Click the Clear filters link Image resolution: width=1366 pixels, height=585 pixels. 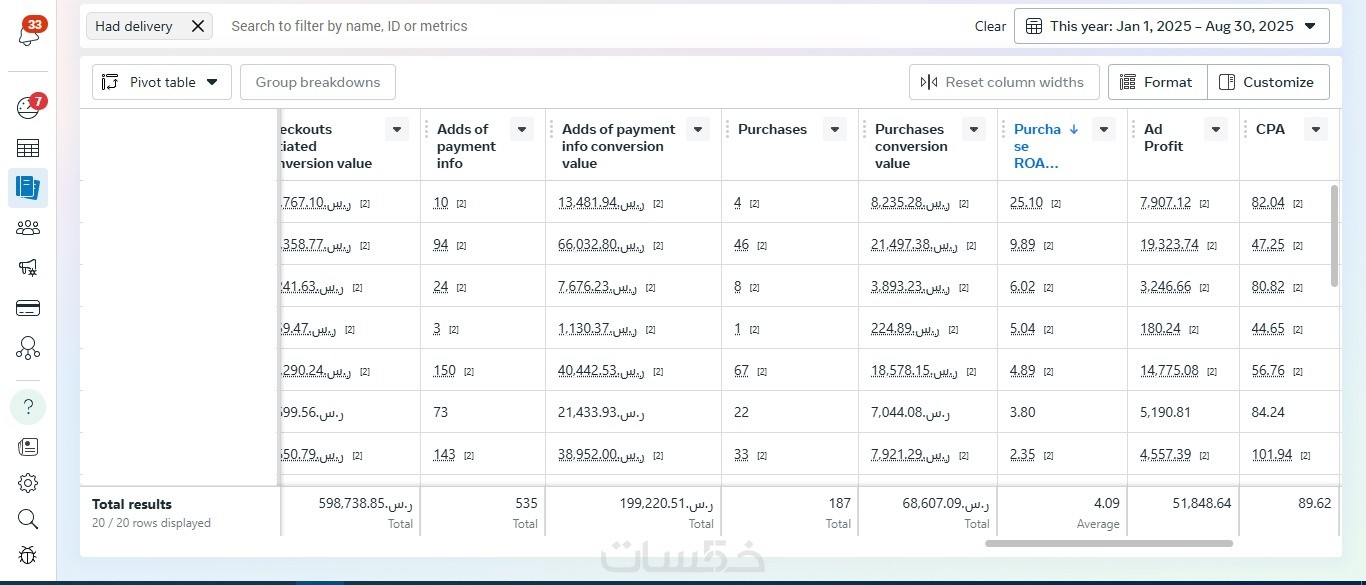point(990,26)
